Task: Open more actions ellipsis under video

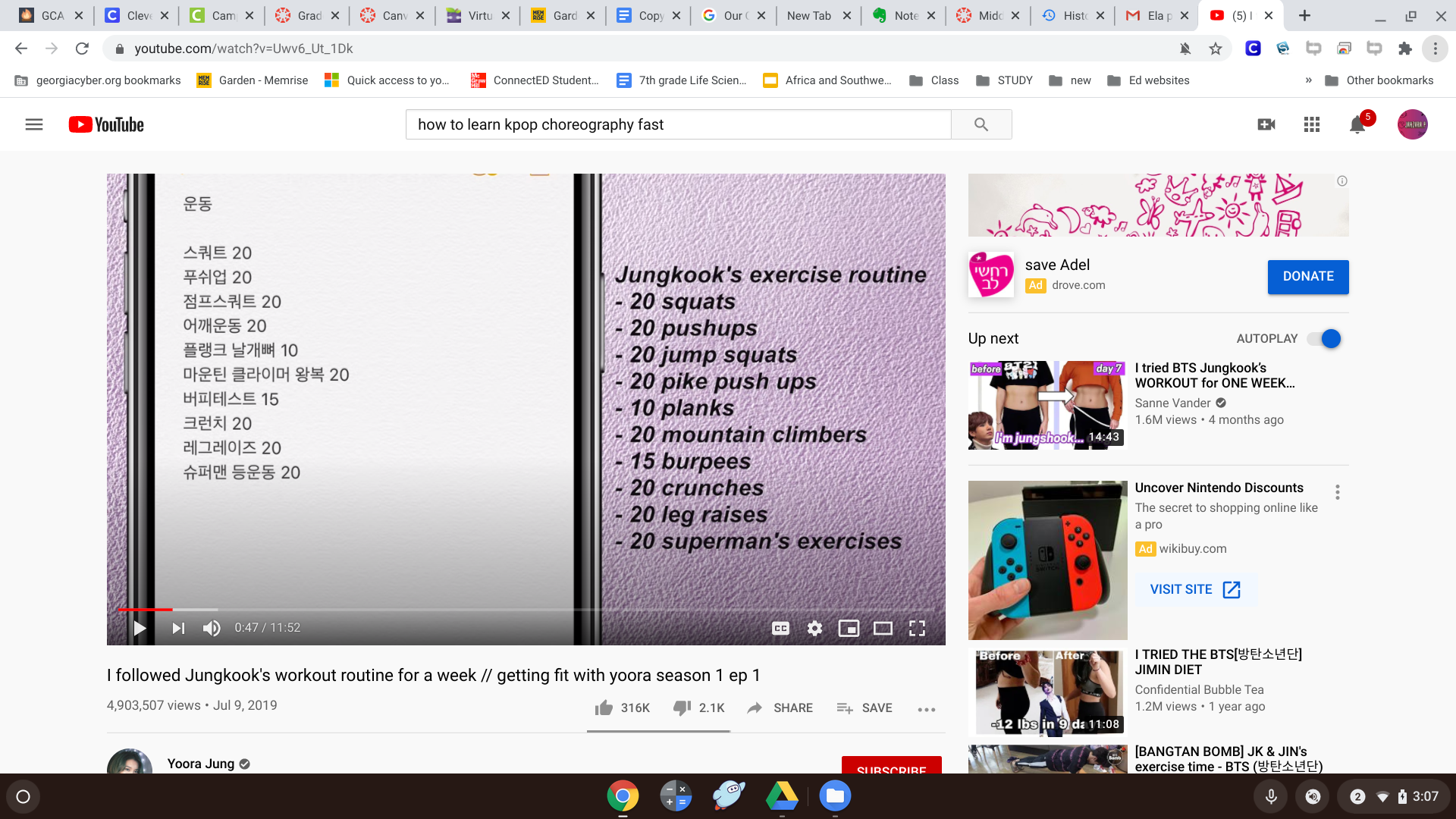Action: (927, 709)
